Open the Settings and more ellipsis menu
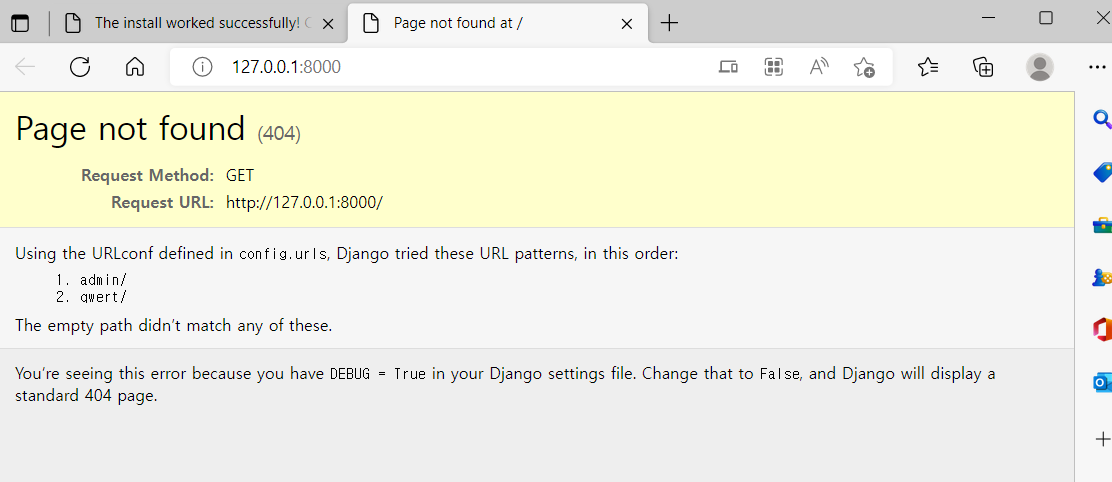1112x482 pixels. coord(1097,67)
